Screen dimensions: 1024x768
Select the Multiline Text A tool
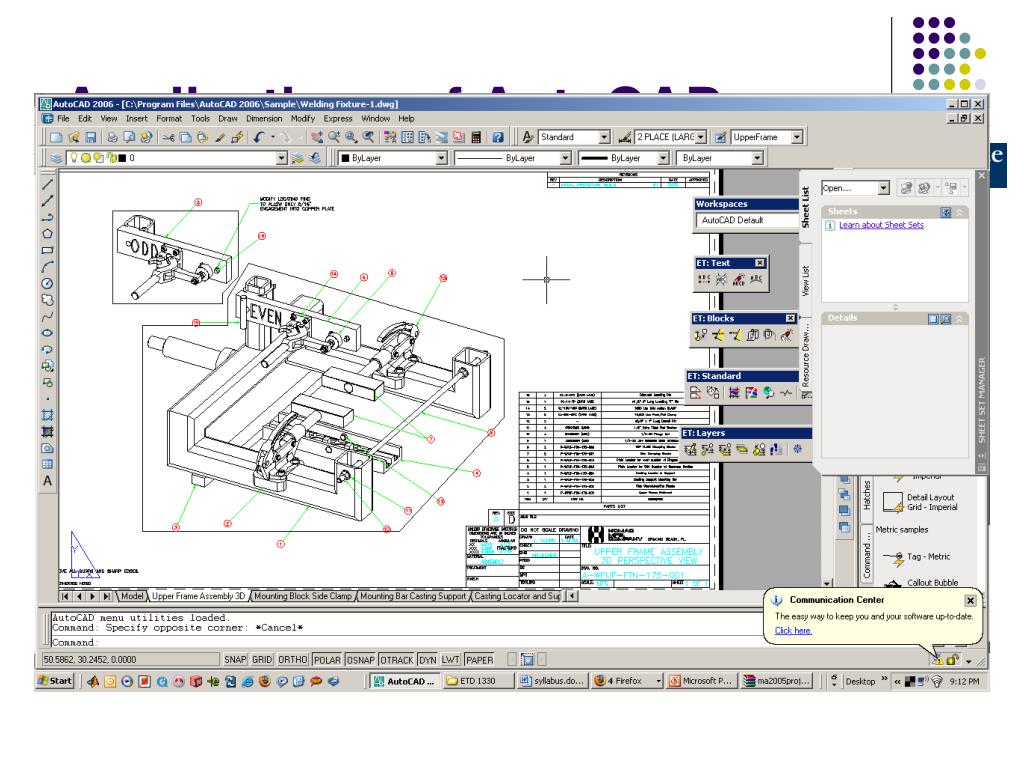pyautogui.click(x=47, y=481)
